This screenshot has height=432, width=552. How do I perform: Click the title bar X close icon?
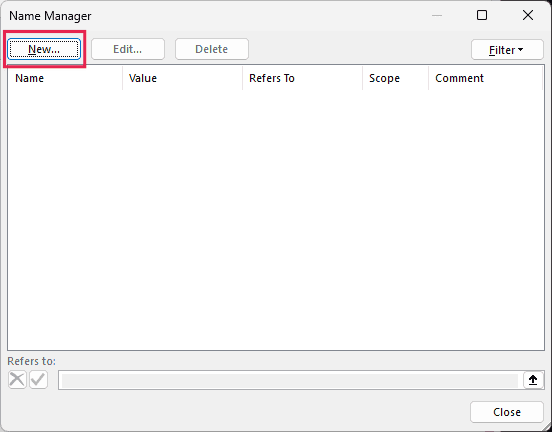(x=528, y=15)
